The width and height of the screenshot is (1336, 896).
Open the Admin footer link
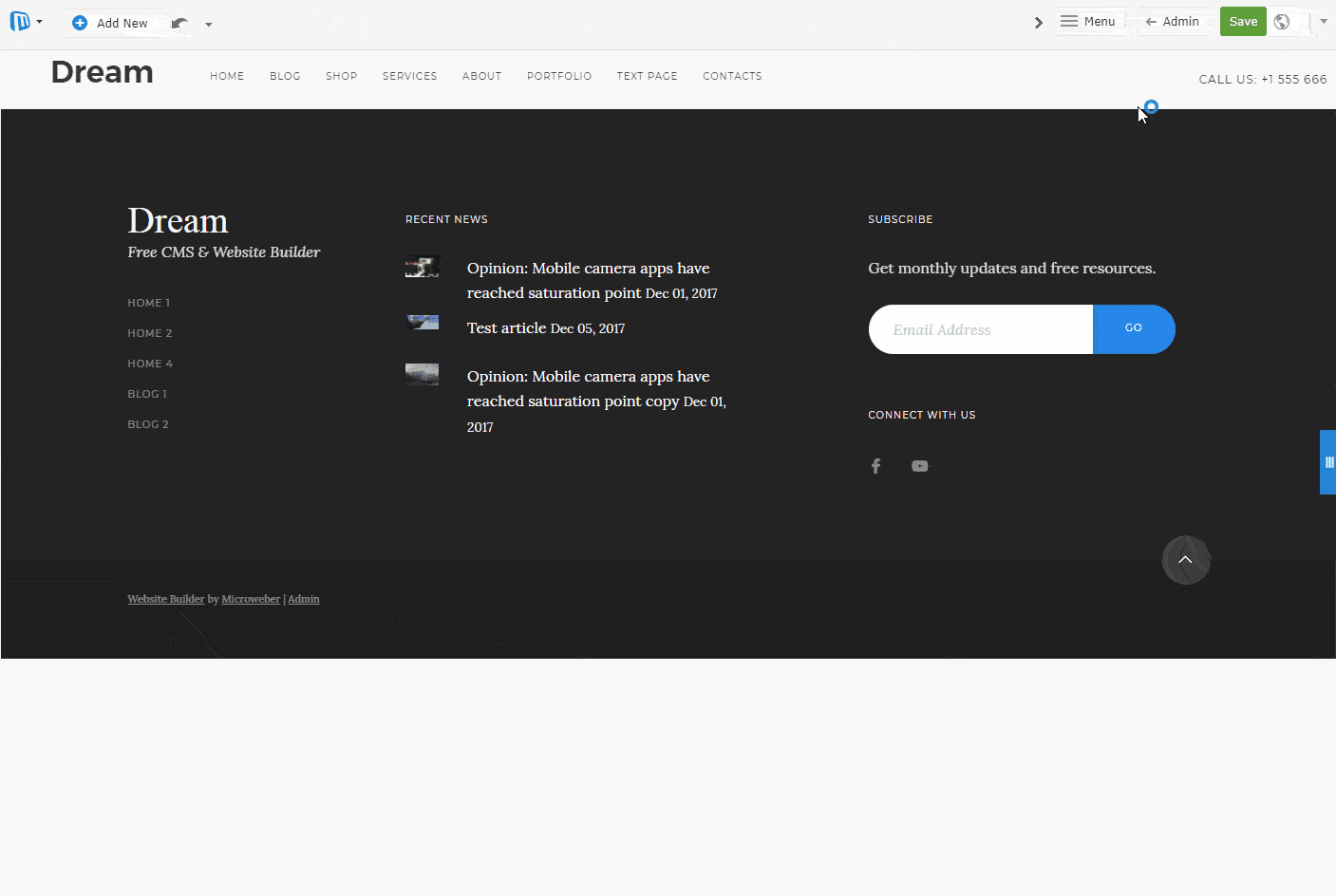click(304, 599)
